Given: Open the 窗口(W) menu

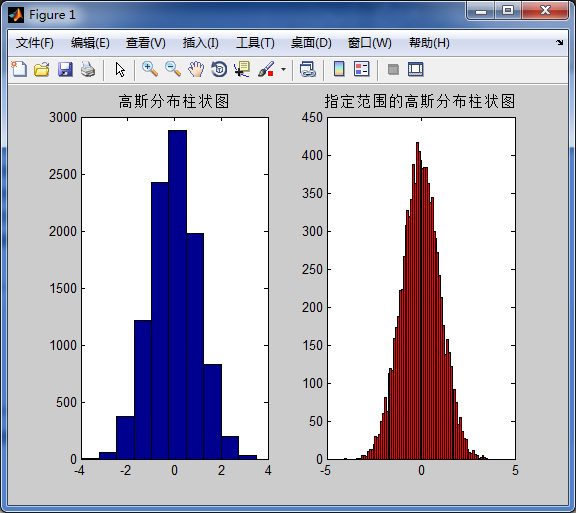Looking at the screenshot, I should [370, 43].
